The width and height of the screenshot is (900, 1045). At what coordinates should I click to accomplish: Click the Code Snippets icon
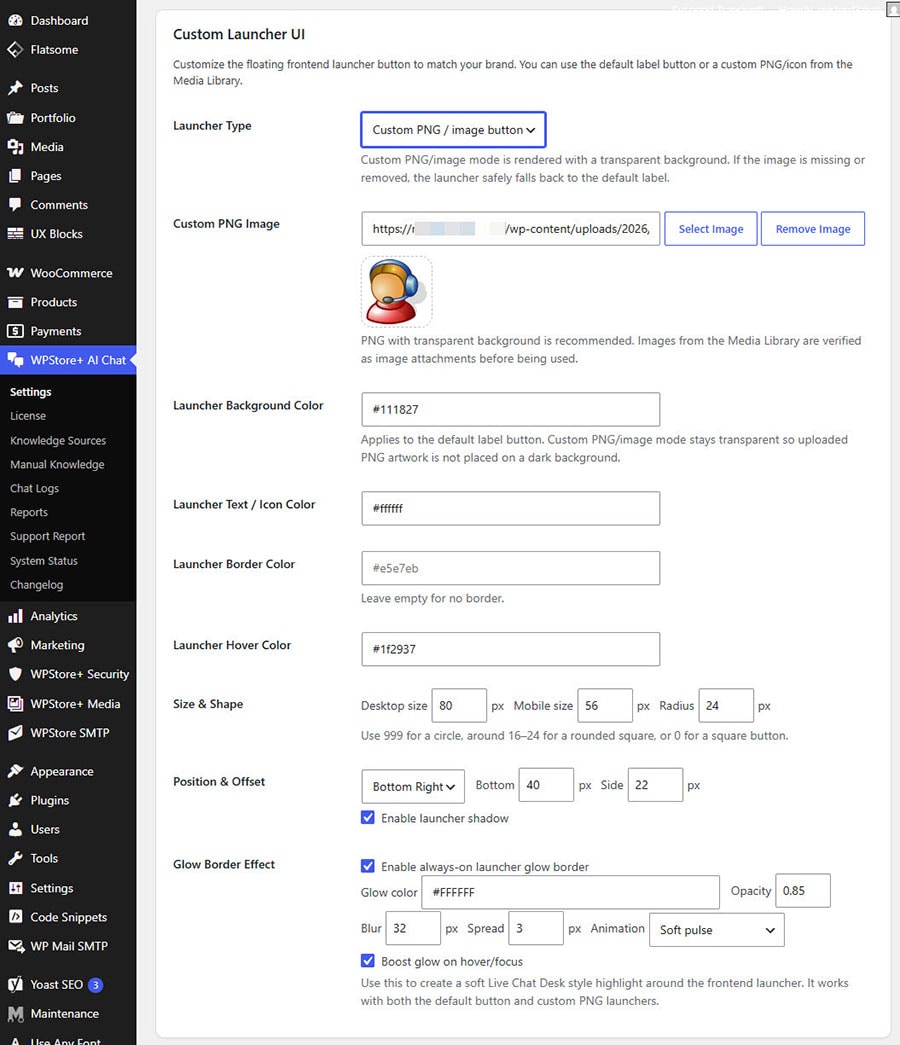tap(15, 917)
